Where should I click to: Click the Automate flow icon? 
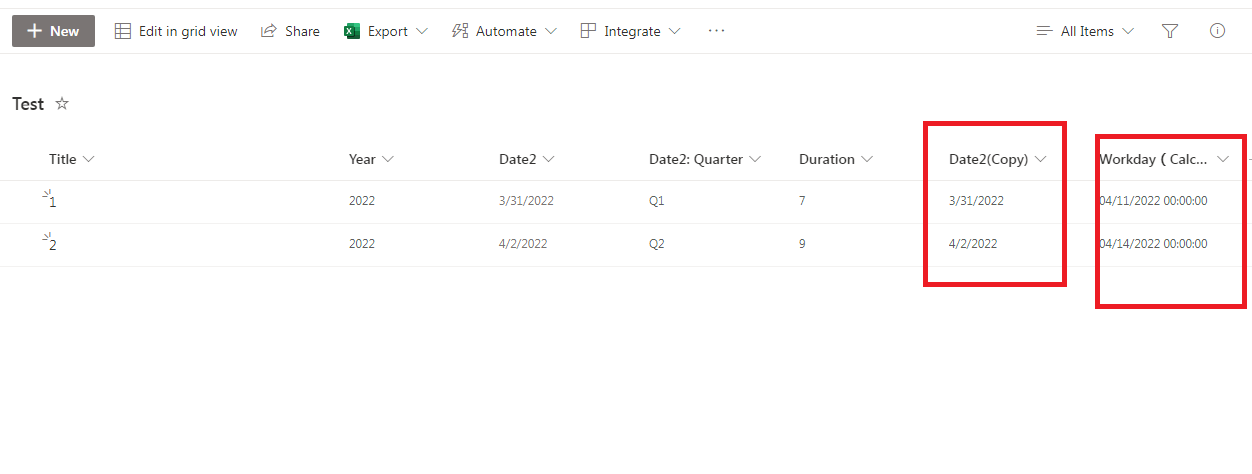[460, 31]
